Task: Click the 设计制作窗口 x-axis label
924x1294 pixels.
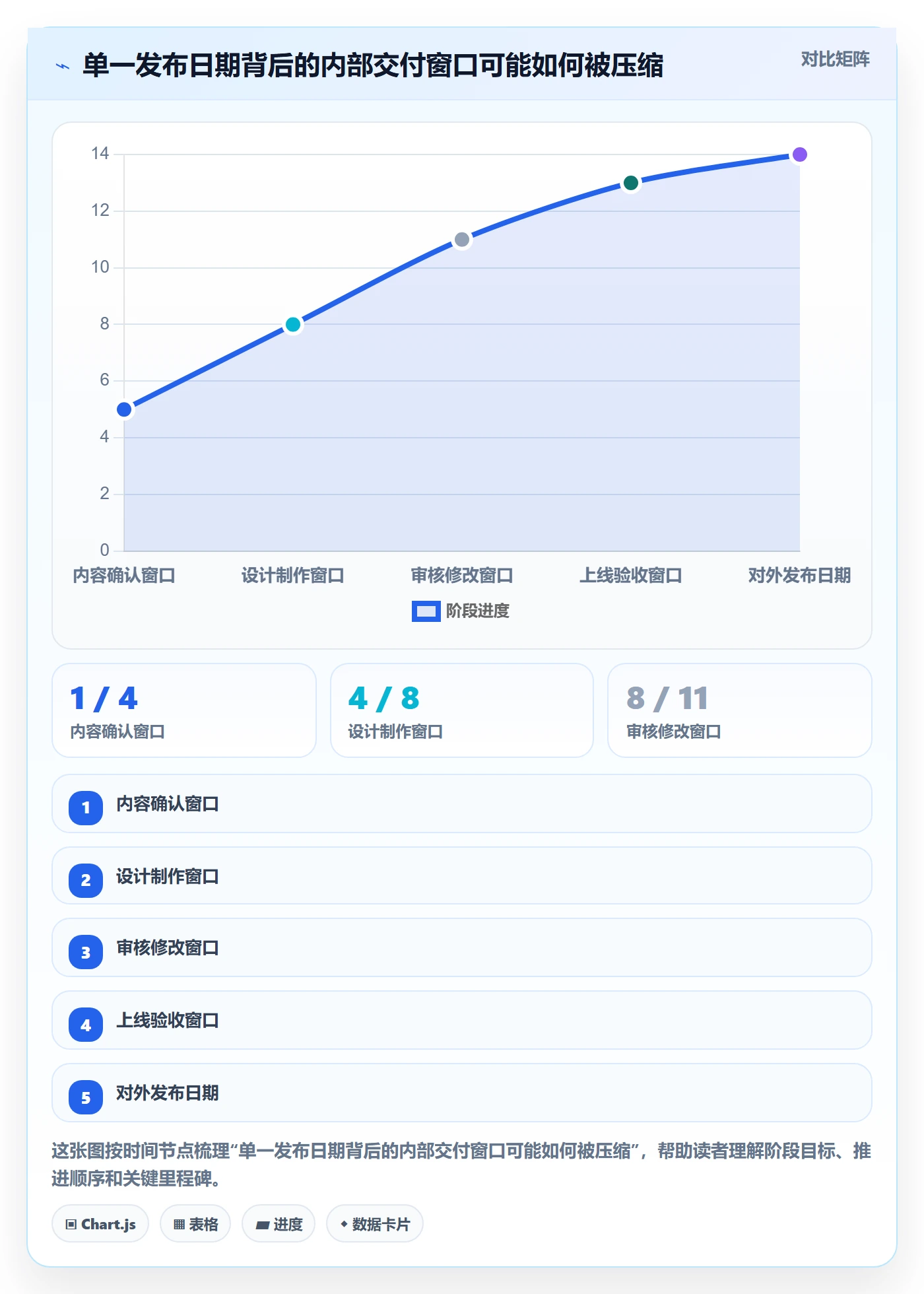Action: coord(293,575)
